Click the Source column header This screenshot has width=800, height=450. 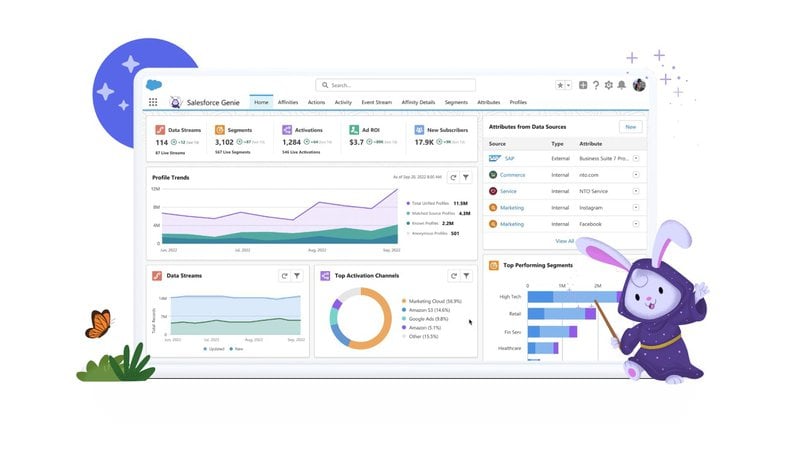click(497, 144)
